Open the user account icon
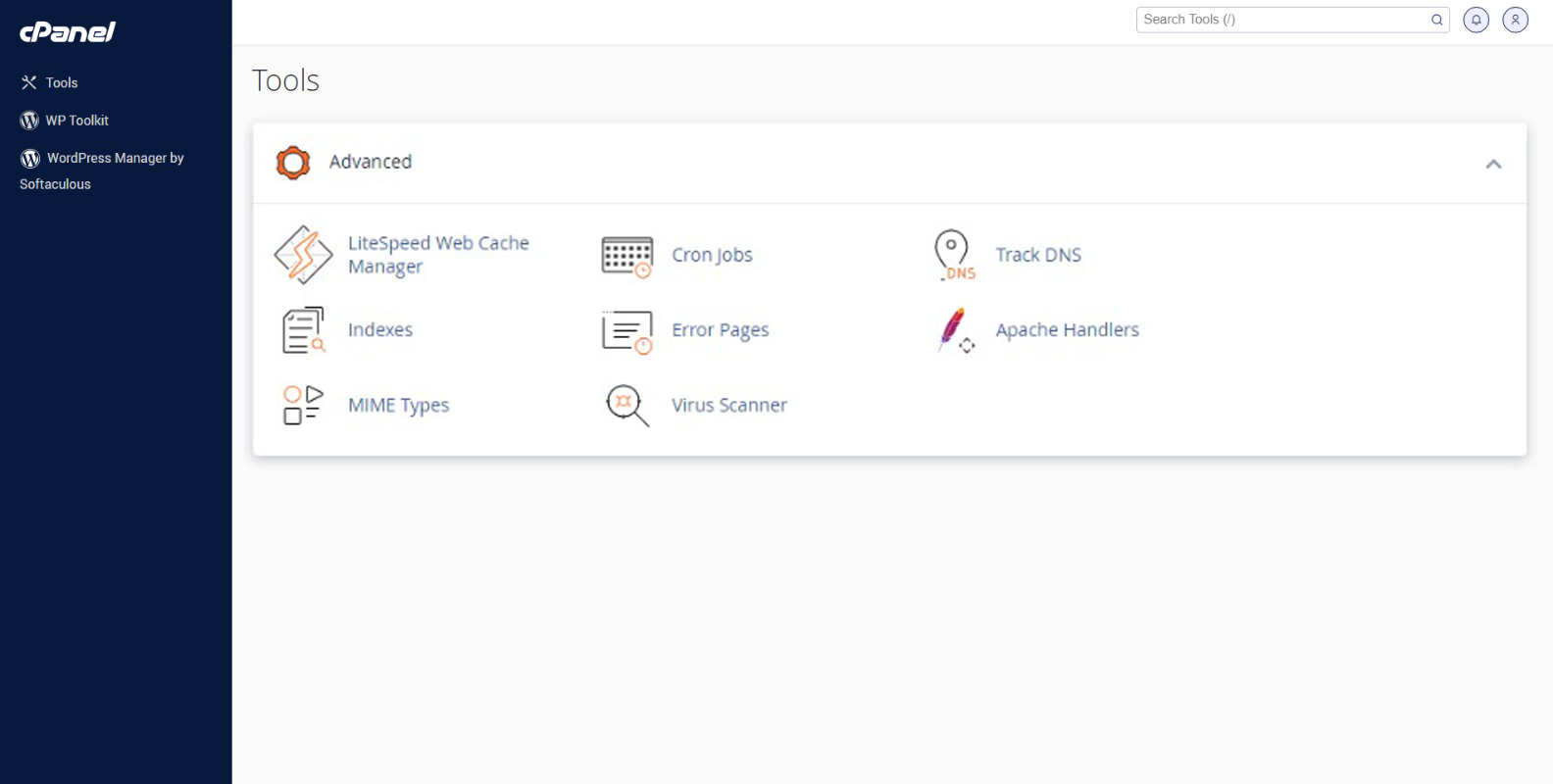The height and width of the screenshot is (784, 1553). pos(1515,20)
